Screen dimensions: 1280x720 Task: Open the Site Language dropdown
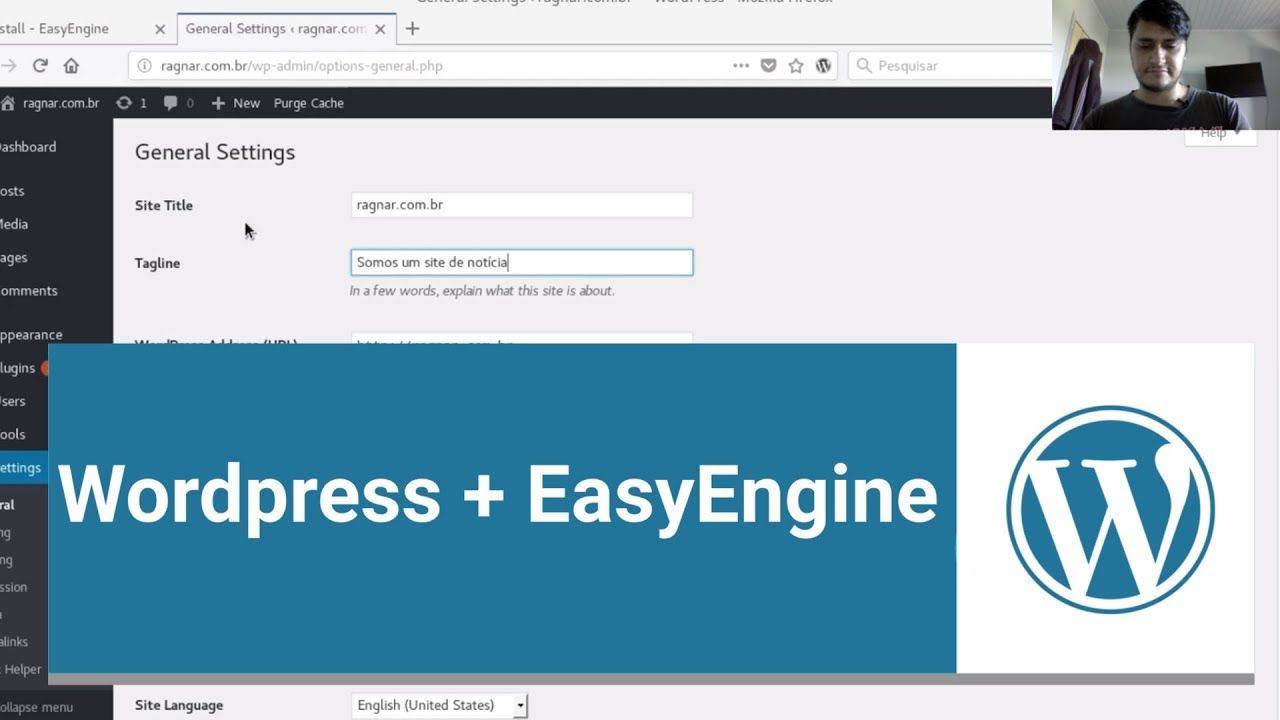439,705
